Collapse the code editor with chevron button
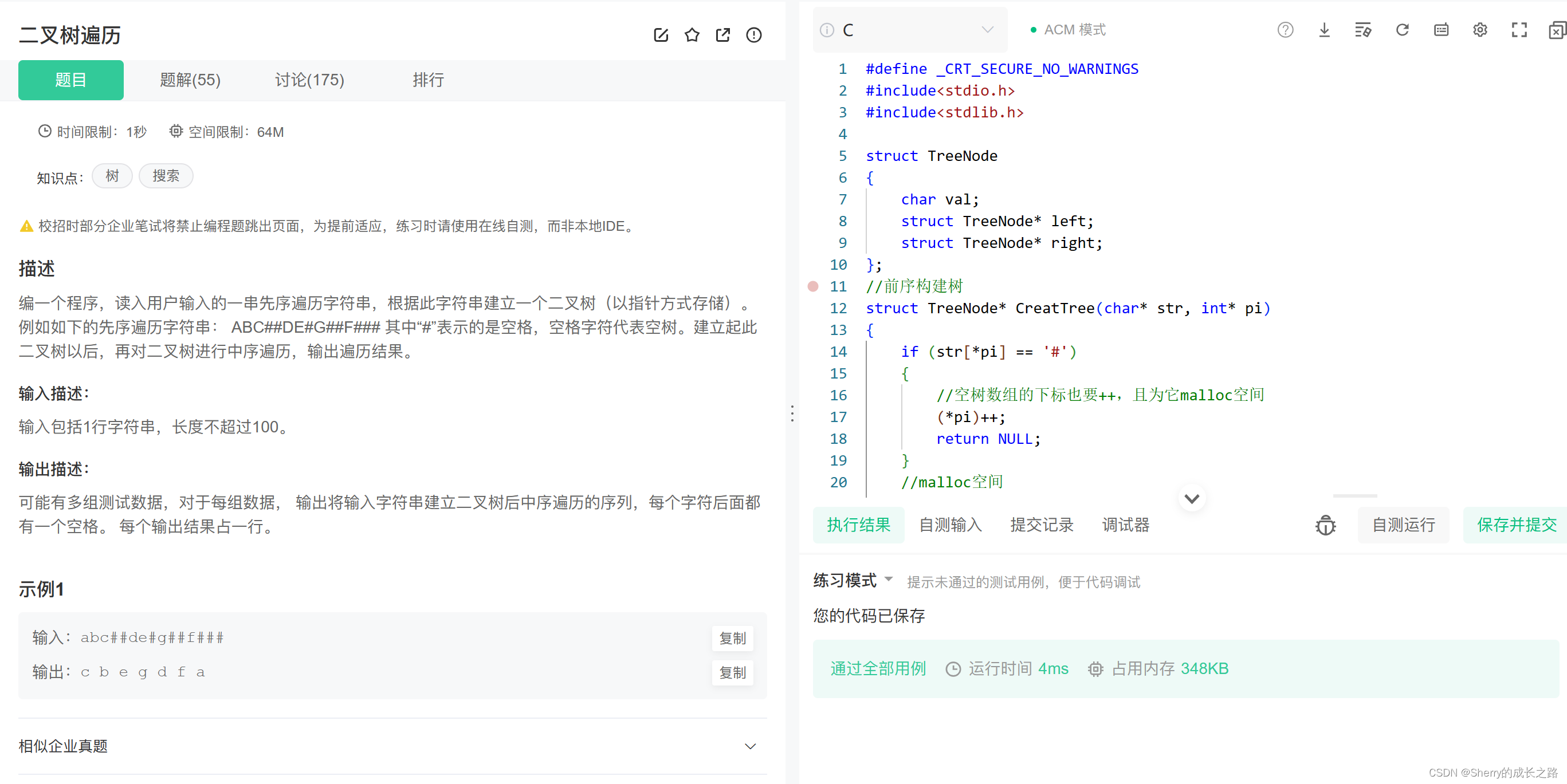1567x784 pixels. coord(1192,499)
